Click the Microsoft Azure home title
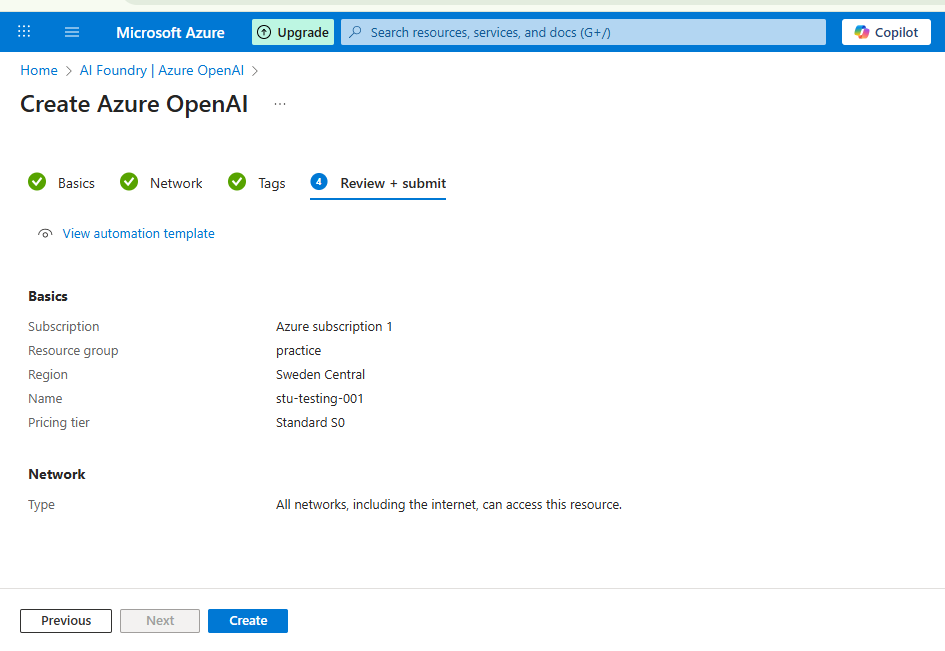The image size is (945, 651). 170,33
